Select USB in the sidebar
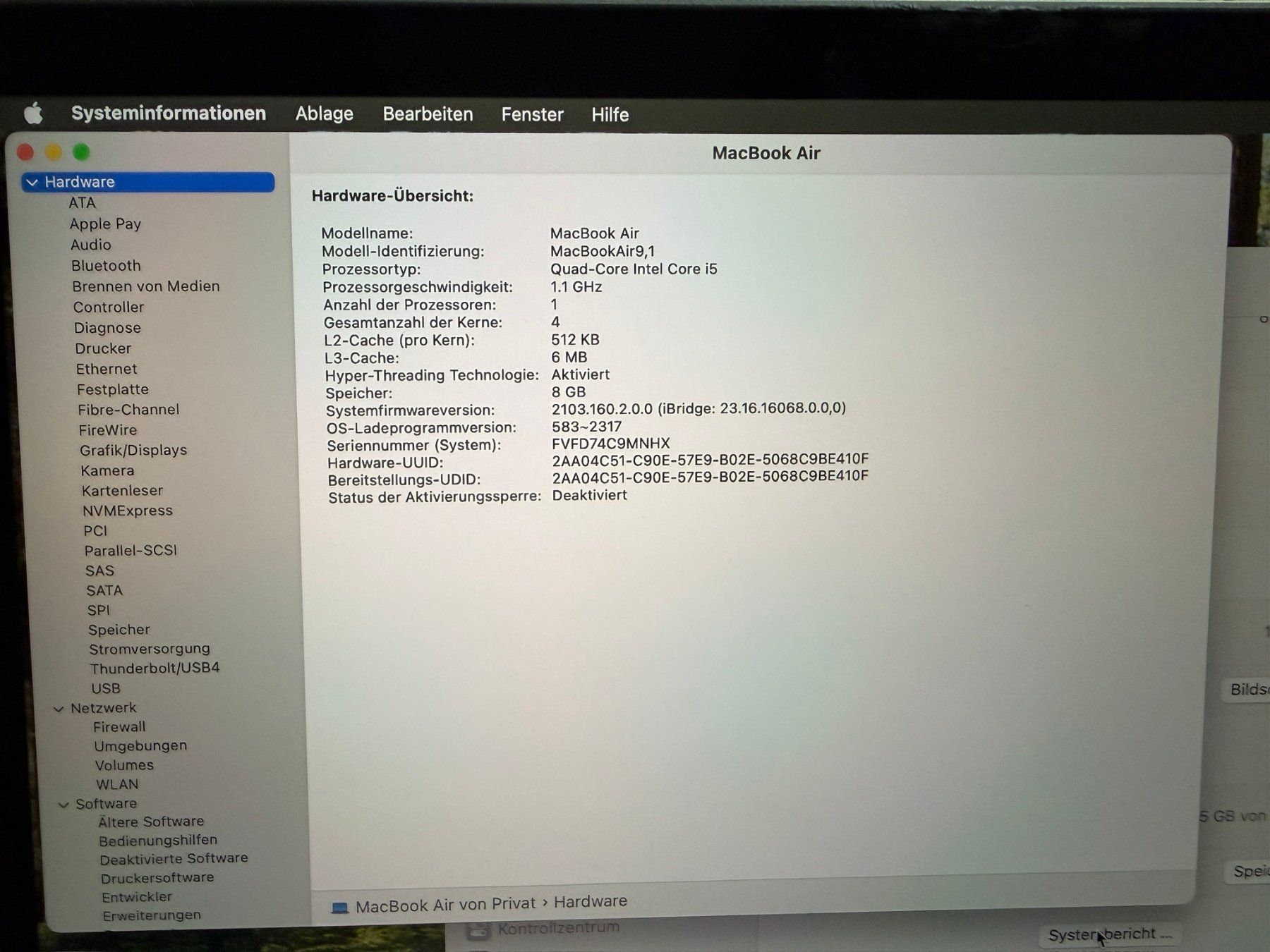 click(x=106, y=688)
